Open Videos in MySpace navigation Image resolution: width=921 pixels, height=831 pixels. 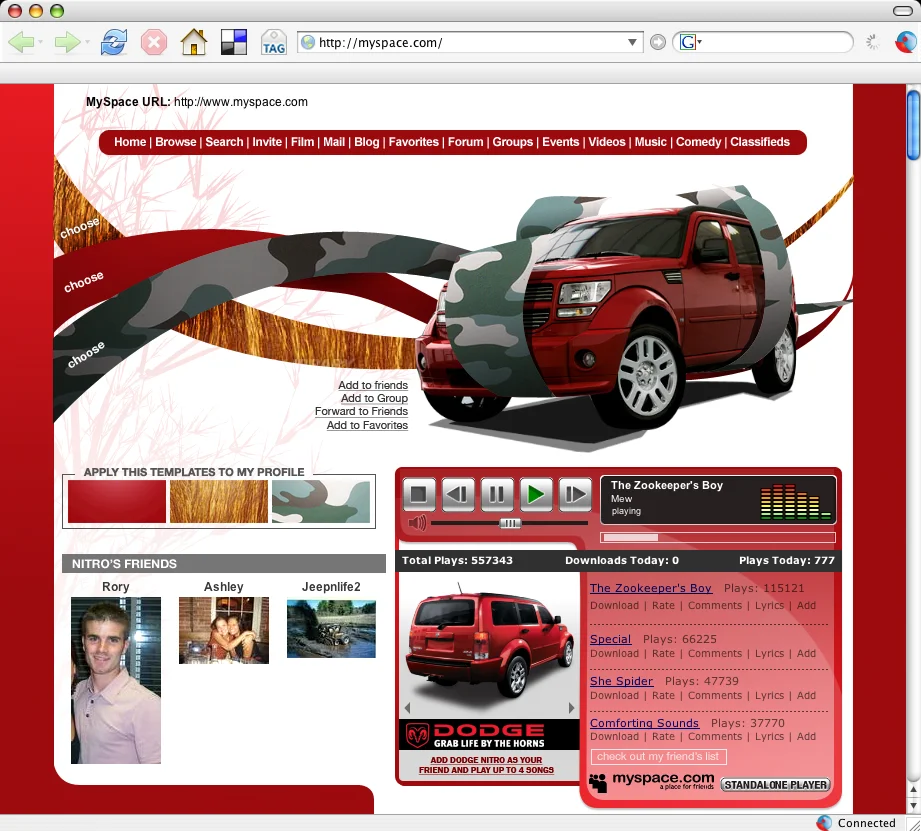coord(607,142)
